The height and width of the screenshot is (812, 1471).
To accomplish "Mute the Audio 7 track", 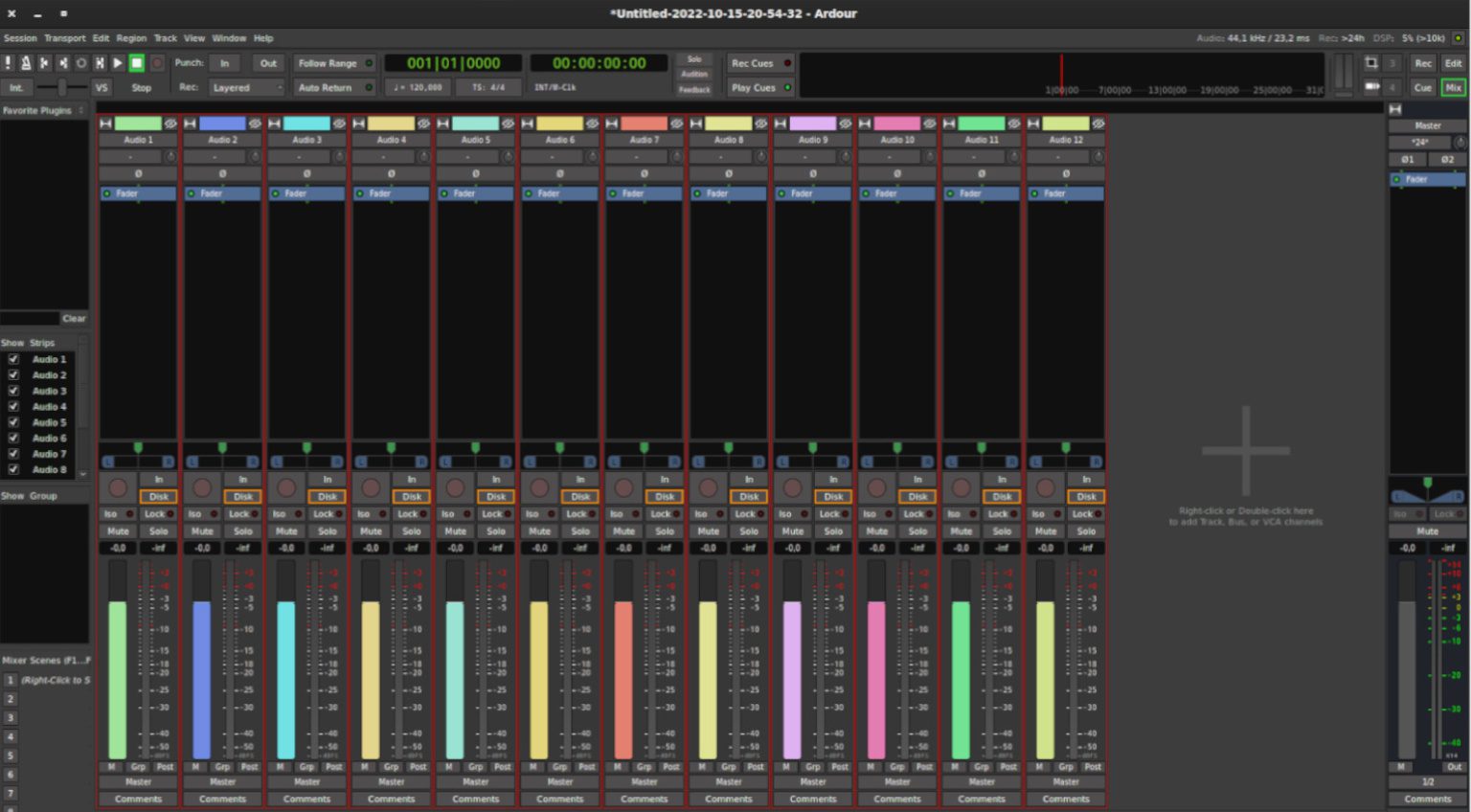I will click(x=623, y=531).
